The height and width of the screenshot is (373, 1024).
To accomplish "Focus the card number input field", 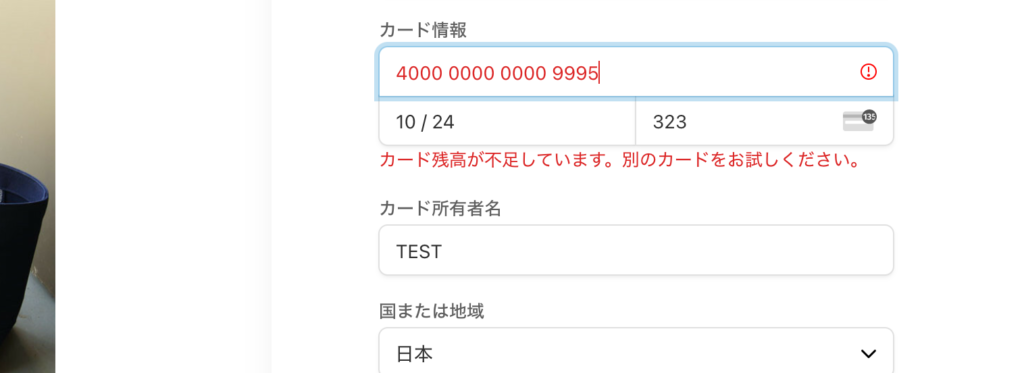I will coord(636,72).
